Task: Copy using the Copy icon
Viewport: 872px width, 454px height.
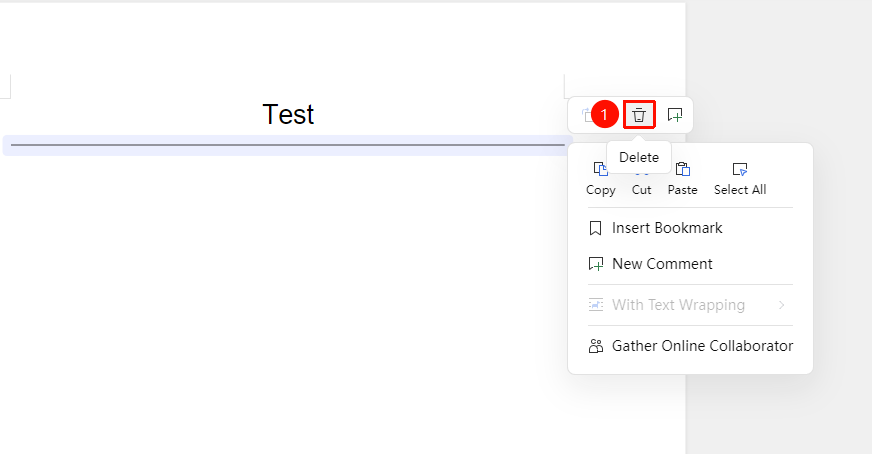Action: click(601, 169)
